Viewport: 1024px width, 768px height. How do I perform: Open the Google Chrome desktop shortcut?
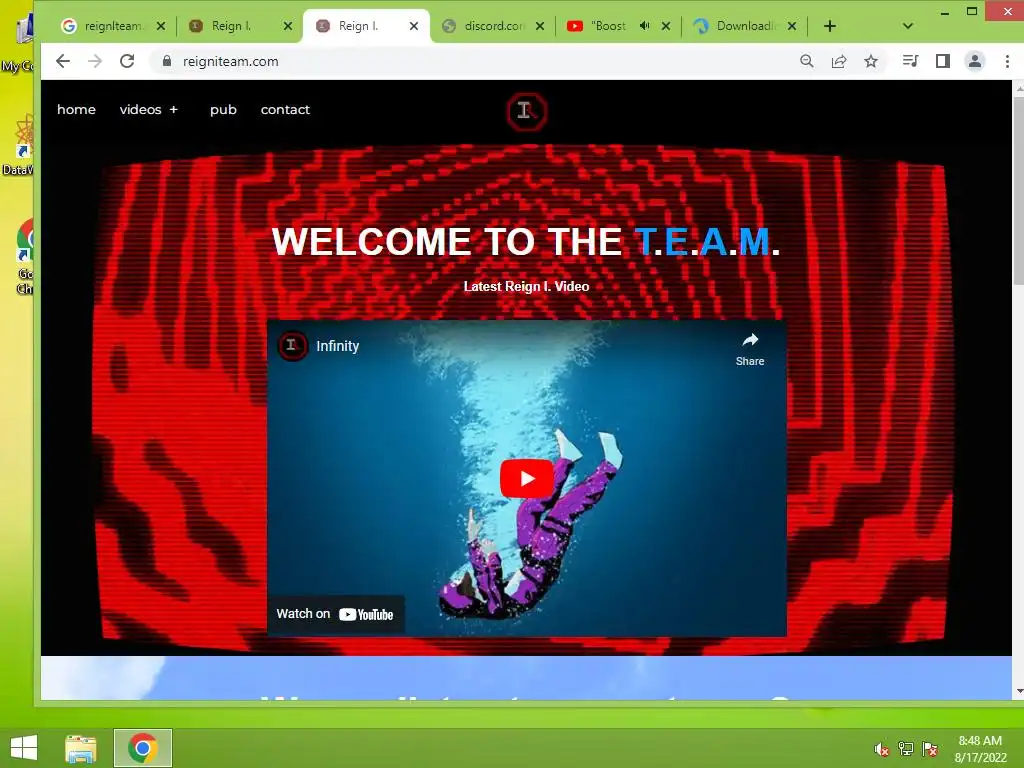pyautogui.click(x=25, y=258)
